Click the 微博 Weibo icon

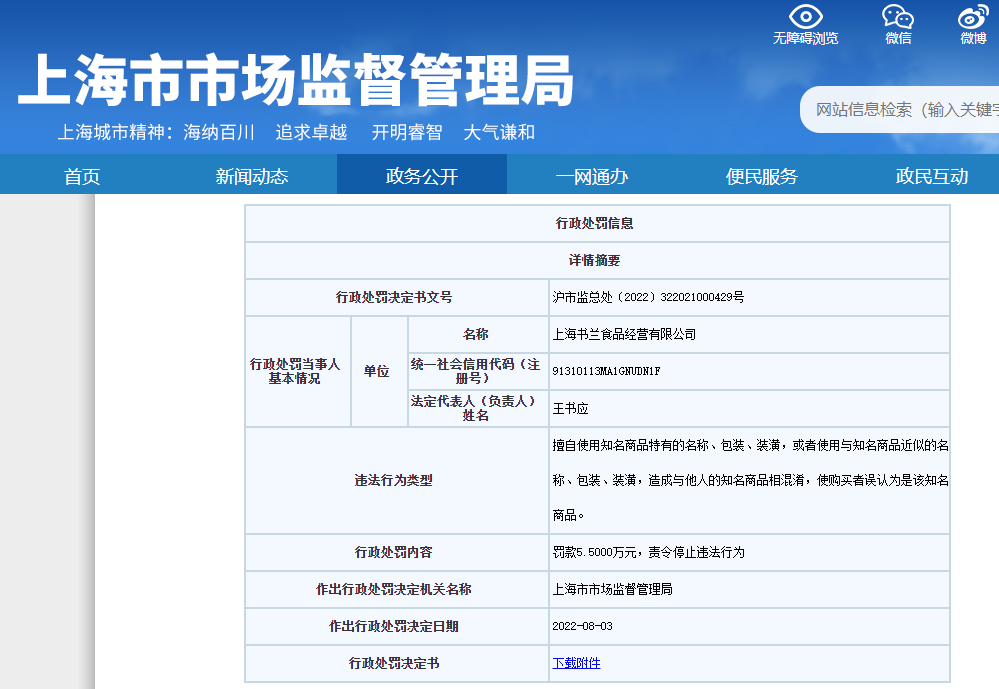(972, 18)
